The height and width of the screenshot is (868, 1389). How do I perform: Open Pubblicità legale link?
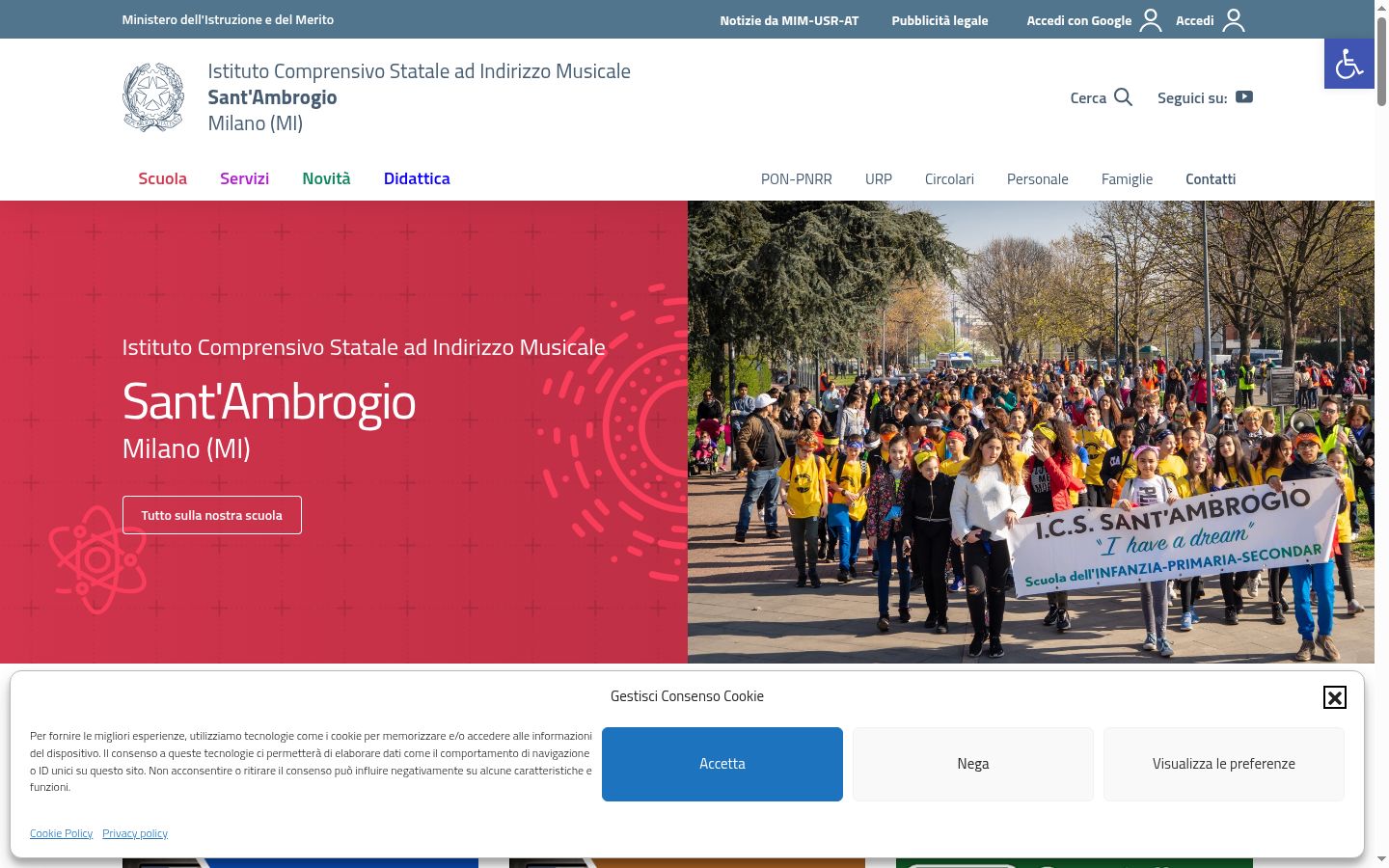(x=940, y=20)
